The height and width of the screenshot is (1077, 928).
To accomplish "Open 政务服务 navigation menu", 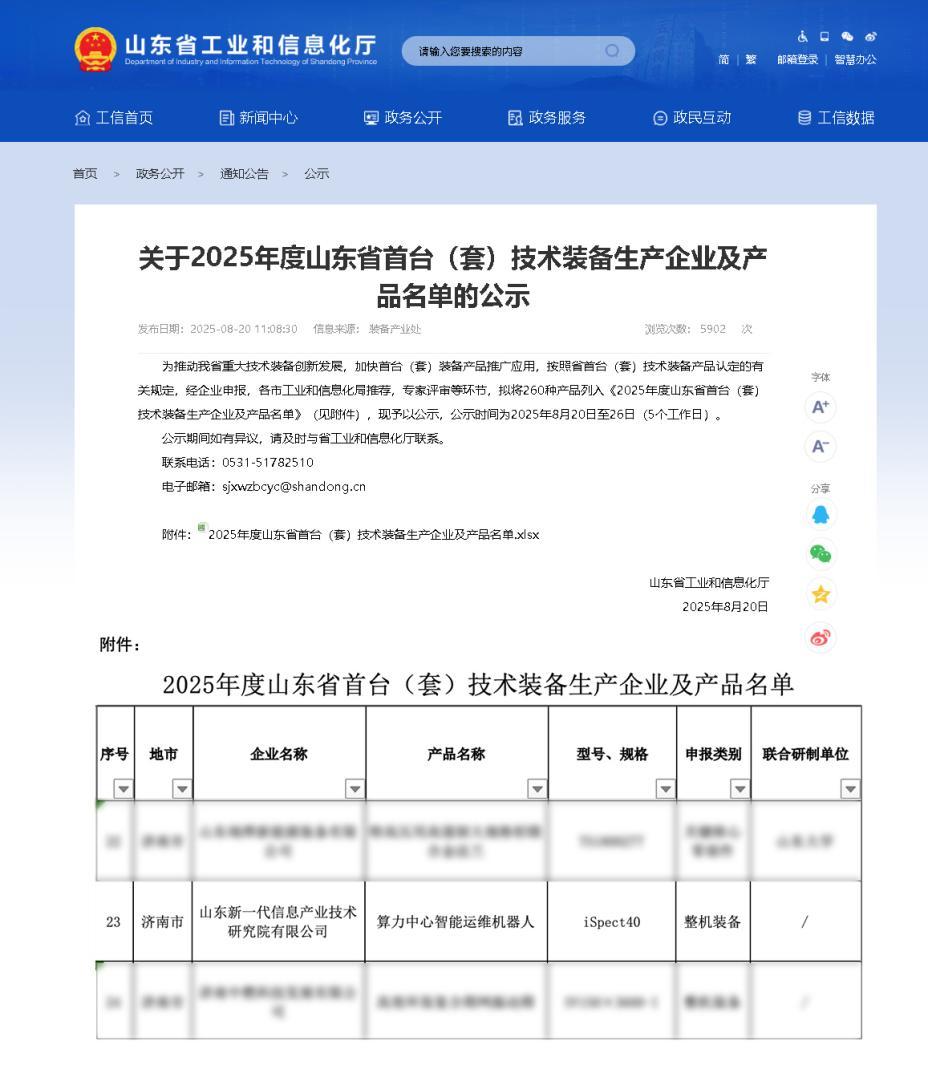I will tap(547, 118).
